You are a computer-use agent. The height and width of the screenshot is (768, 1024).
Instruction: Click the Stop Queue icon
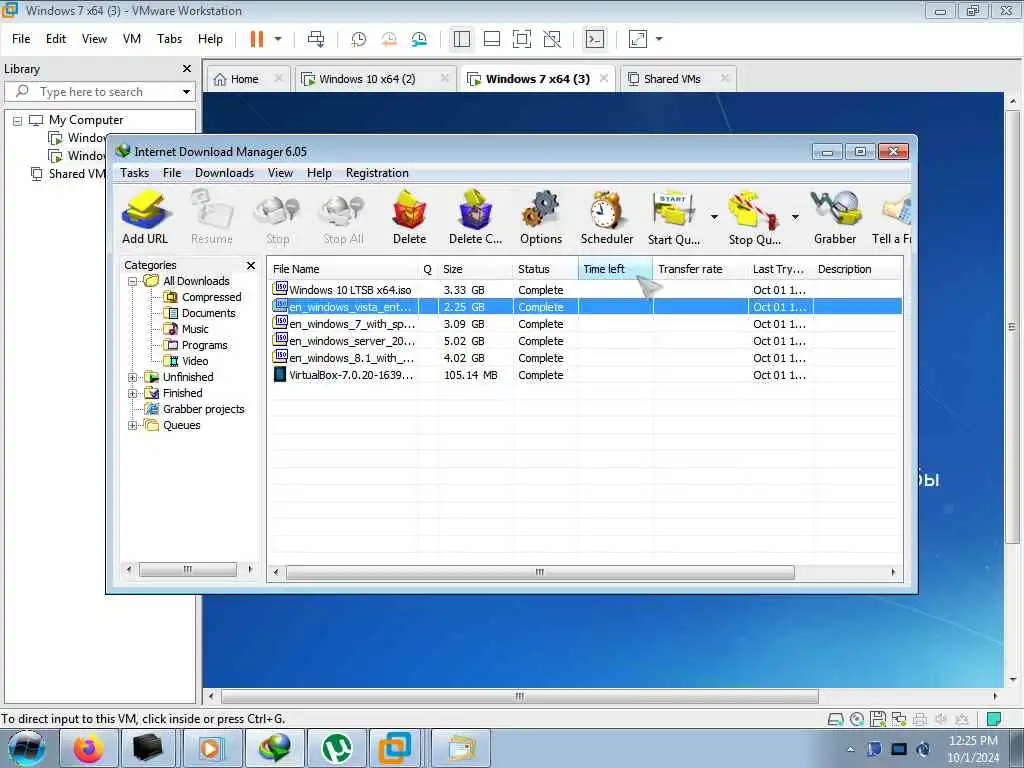pos(754,217)
